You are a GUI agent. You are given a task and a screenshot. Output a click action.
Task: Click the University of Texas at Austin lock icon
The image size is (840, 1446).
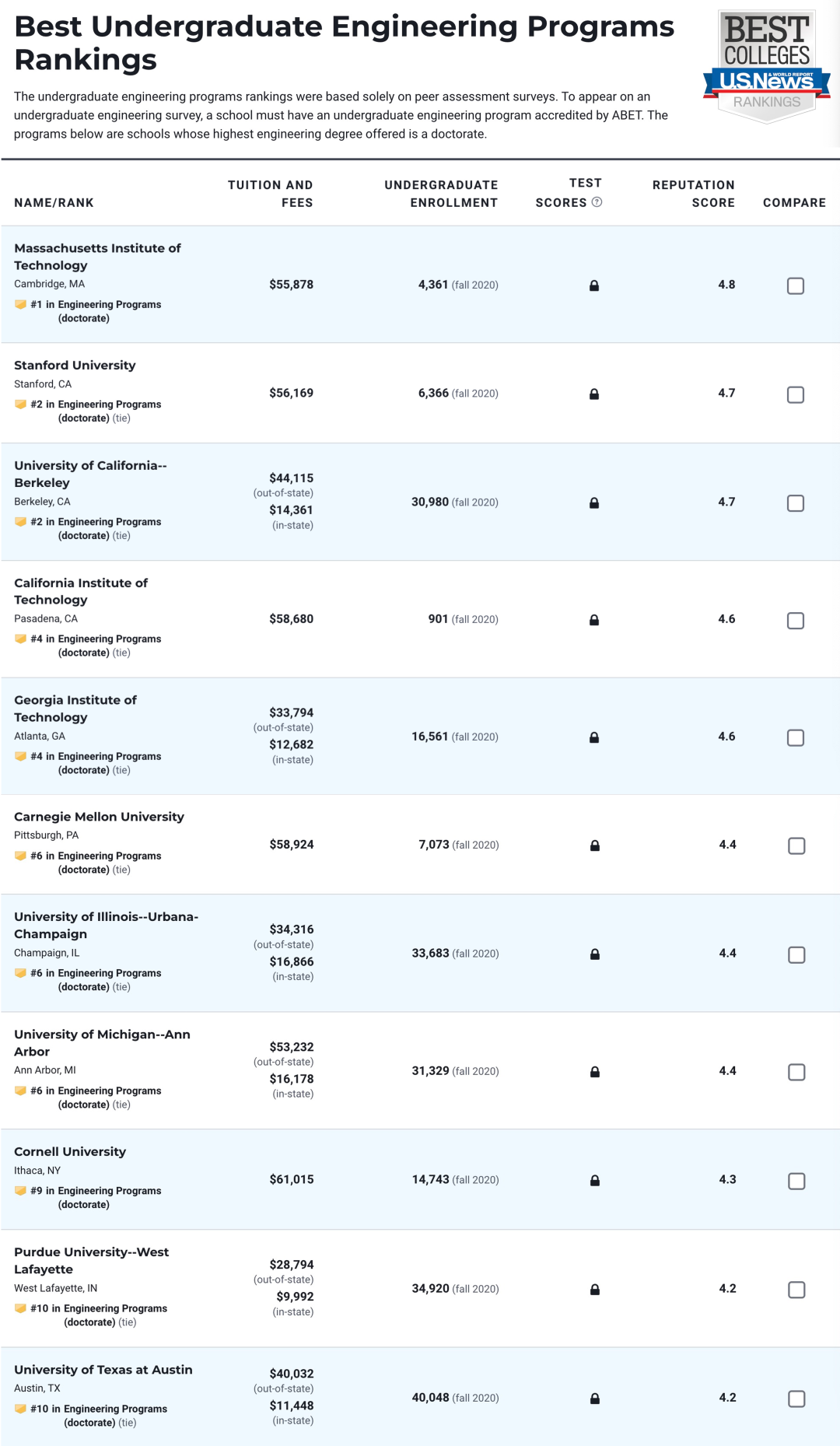click(x=595, y=1398)
